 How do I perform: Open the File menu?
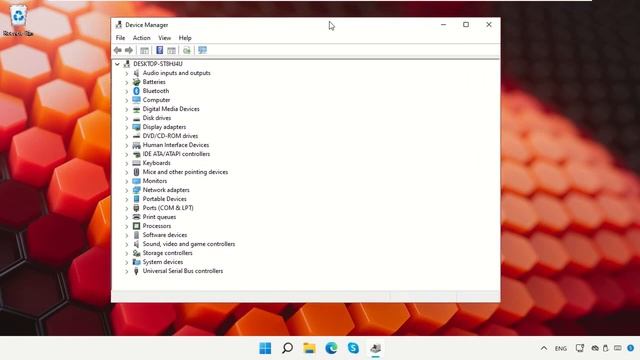pos(120,38)
